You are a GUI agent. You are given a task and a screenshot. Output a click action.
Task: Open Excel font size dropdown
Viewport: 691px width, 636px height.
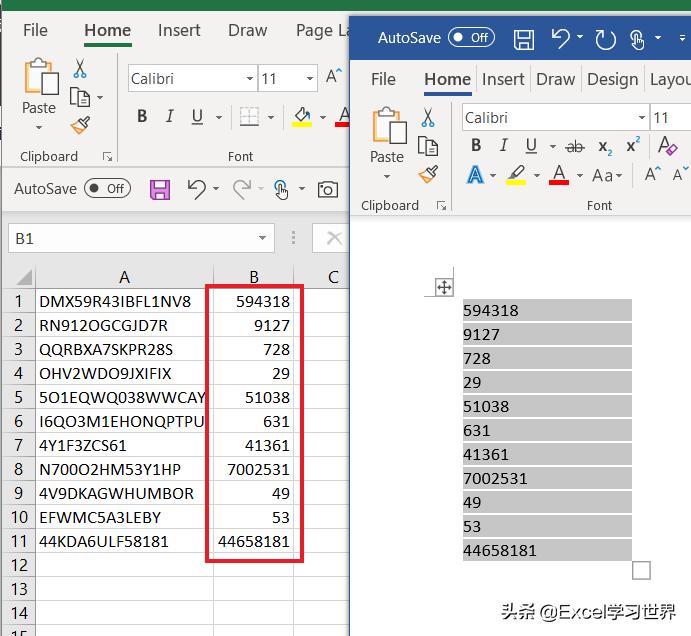(x=310, y=78)
